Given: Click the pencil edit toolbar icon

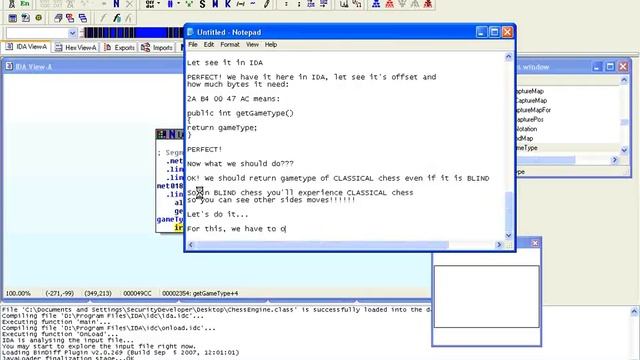Looking at the screenshot, I should pyautogui.click(x=267, y=4).
